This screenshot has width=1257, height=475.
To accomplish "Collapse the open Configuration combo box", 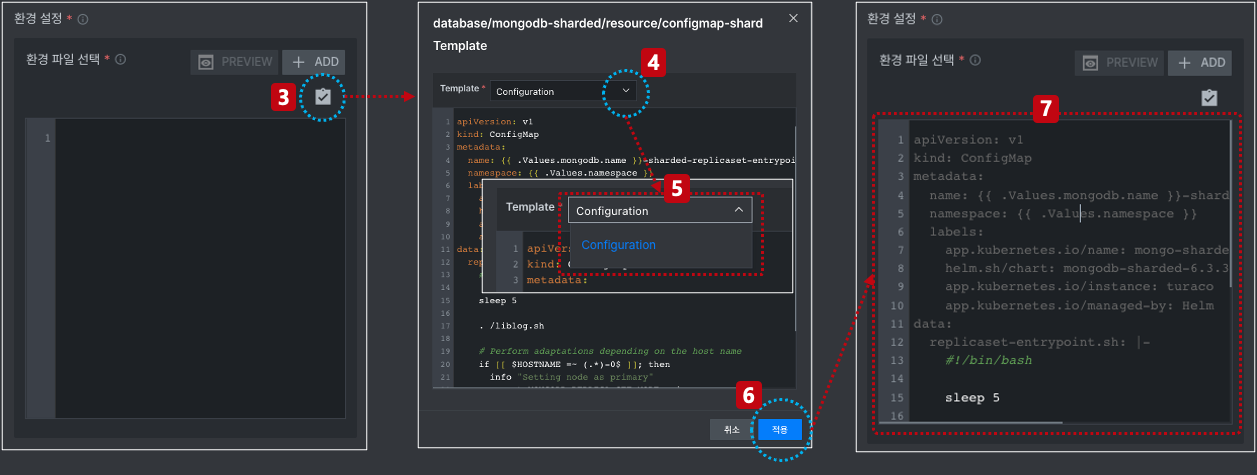I will 739,210.
